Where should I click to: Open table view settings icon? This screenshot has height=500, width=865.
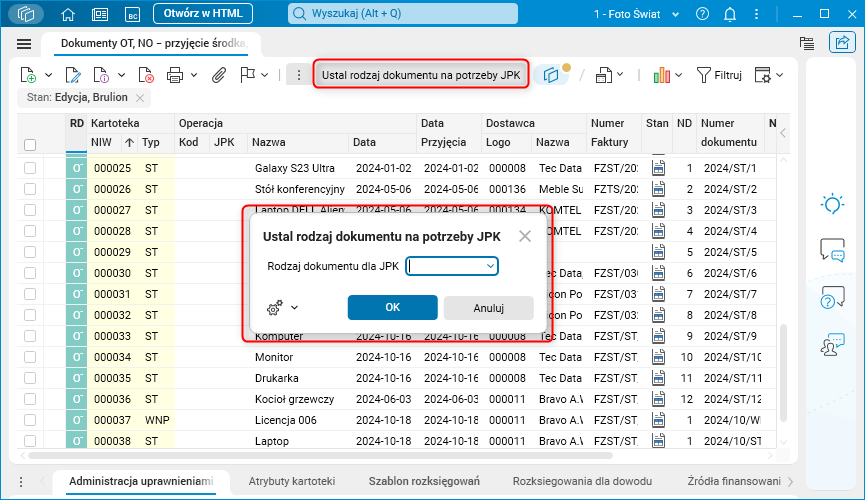point(763,75)
